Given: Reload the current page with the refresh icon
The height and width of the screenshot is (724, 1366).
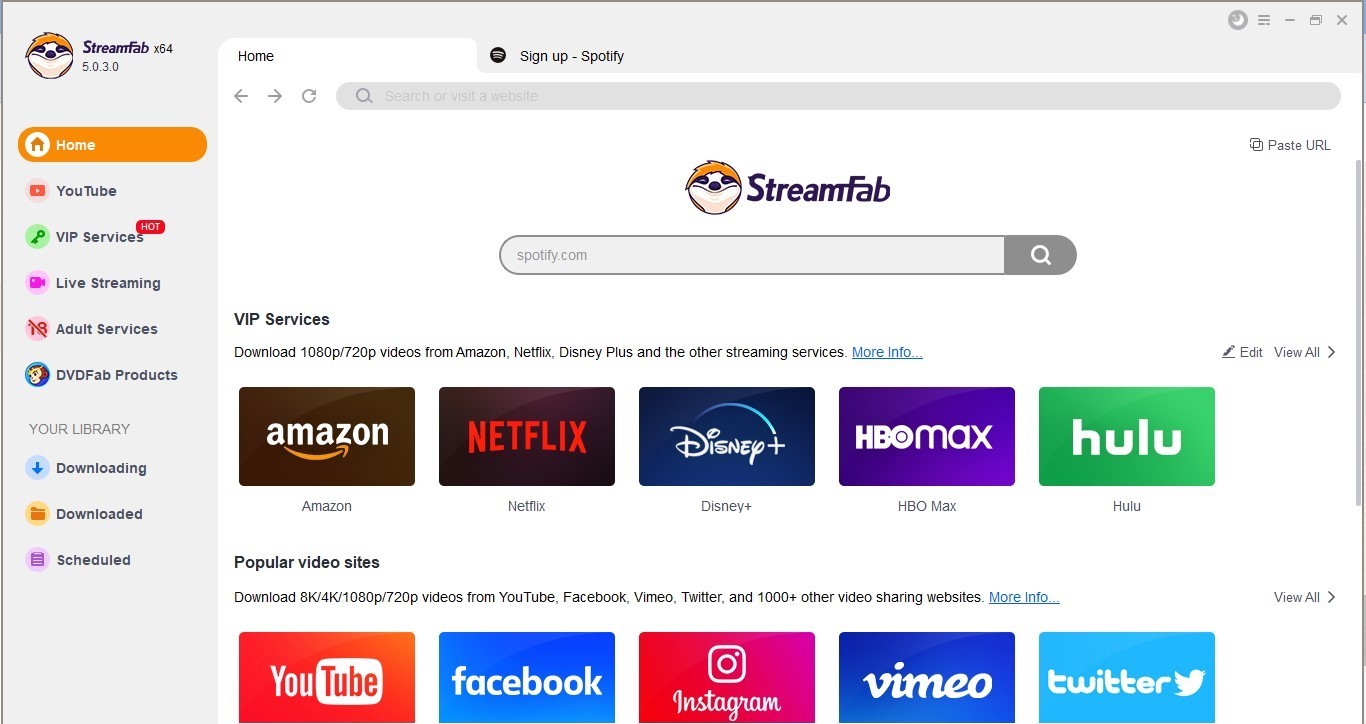Looking at the screenshot, I should 309,95.
